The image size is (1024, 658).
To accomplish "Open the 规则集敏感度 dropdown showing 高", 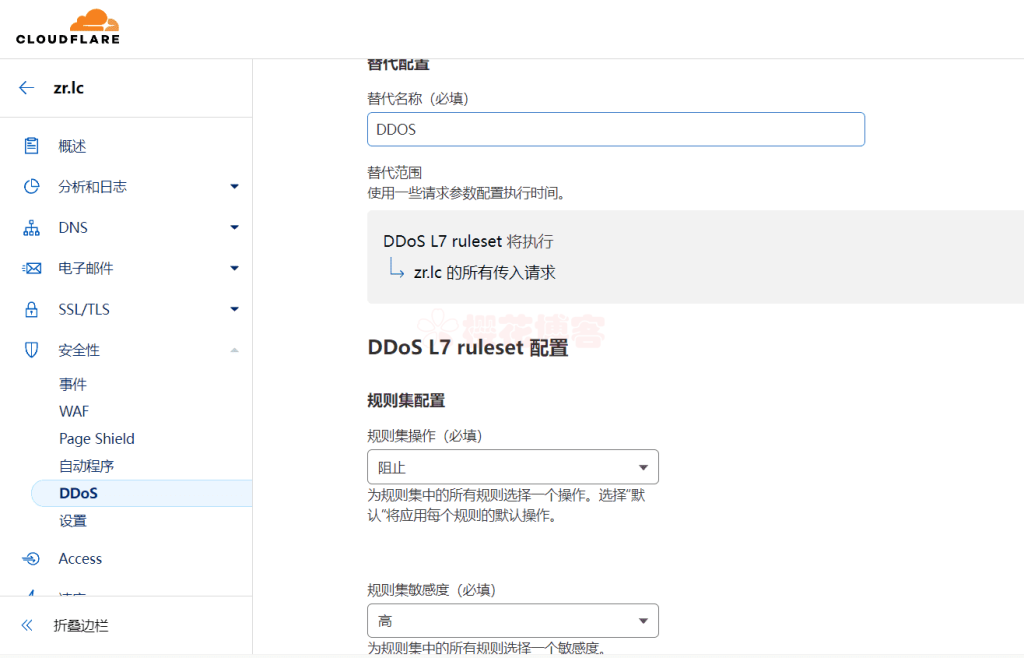I will tap(513, 620).
